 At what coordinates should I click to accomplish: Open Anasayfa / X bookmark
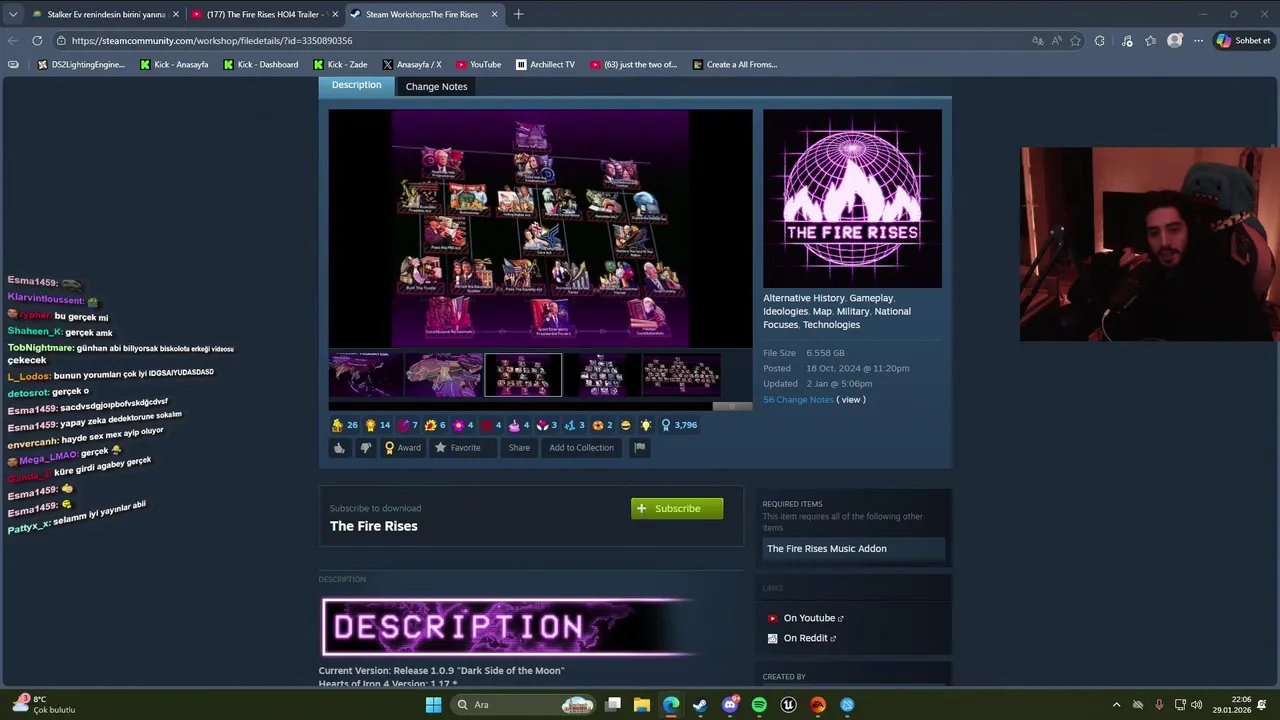click(x=412, y=65)
